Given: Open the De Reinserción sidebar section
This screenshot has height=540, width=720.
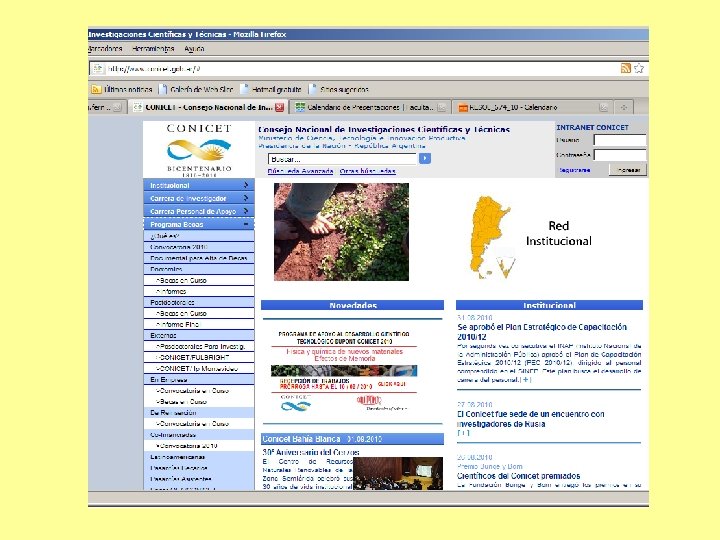Looking at the screenshot, I should coord(198,413).
